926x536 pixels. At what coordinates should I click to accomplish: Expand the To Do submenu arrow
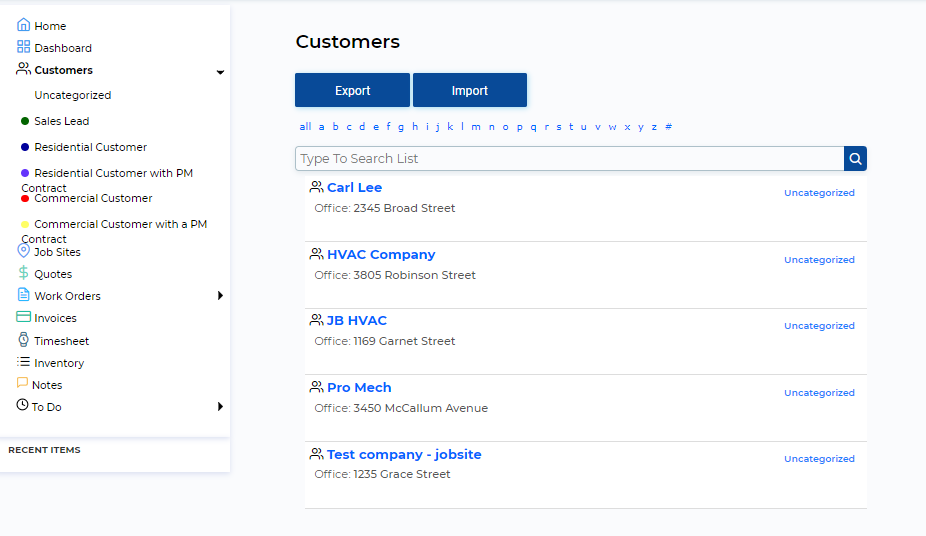220,406
